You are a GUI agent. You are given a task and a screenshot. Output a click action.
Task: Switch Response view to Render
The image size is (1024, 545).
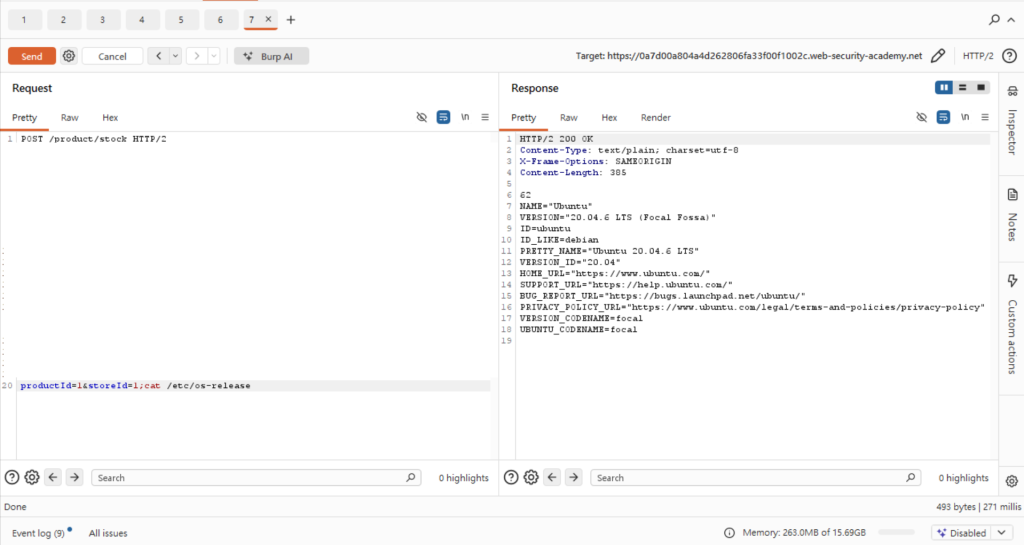pos(656,117)
